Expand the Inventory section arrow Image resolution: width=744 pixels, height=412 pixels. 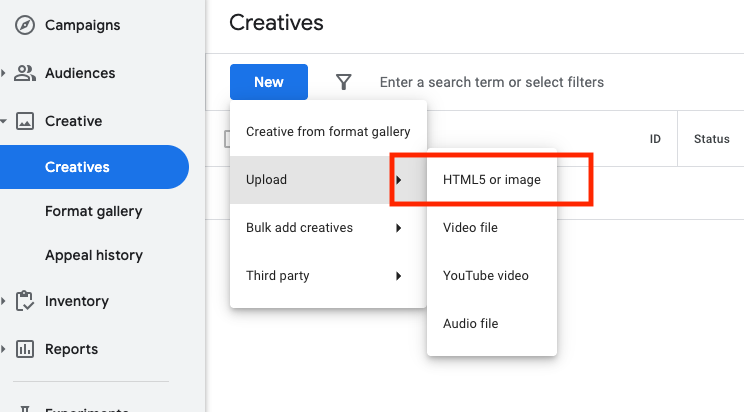5,301
